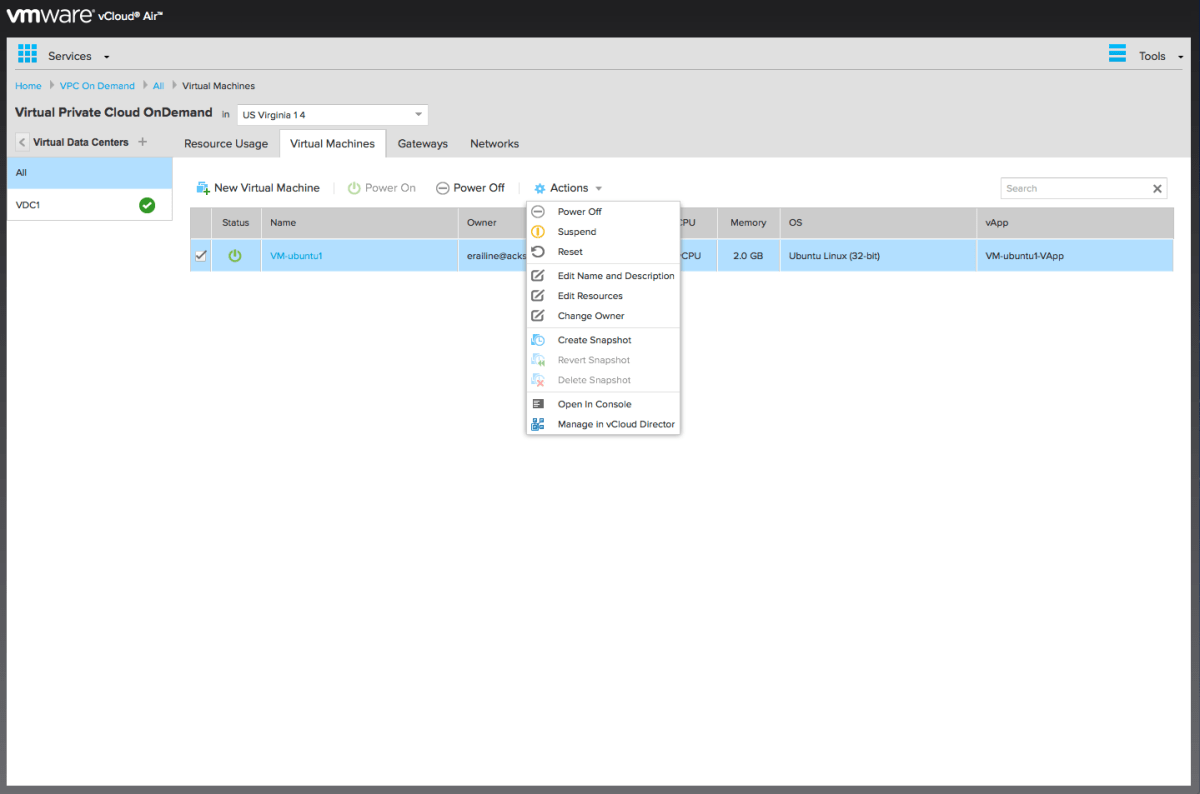Click the Manage in vCloud Director icon
Viewport: 1200px width, 794px height.
click(x=538, y=424)
